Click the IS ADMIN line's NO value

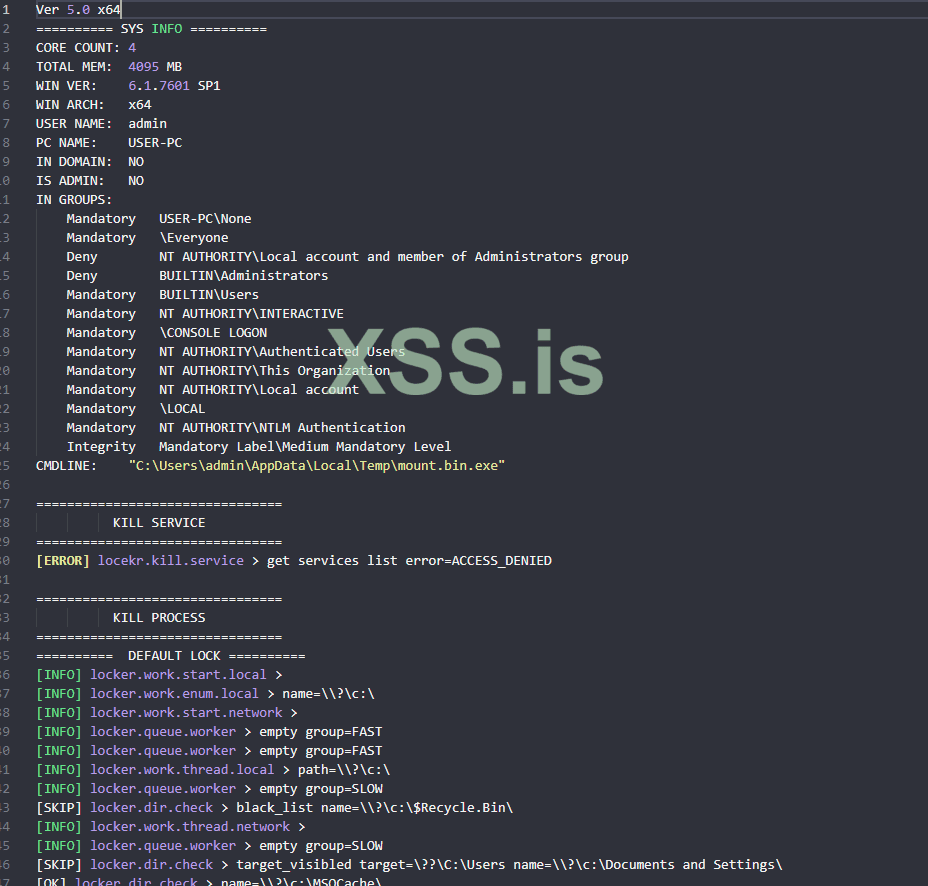(136, 181)
